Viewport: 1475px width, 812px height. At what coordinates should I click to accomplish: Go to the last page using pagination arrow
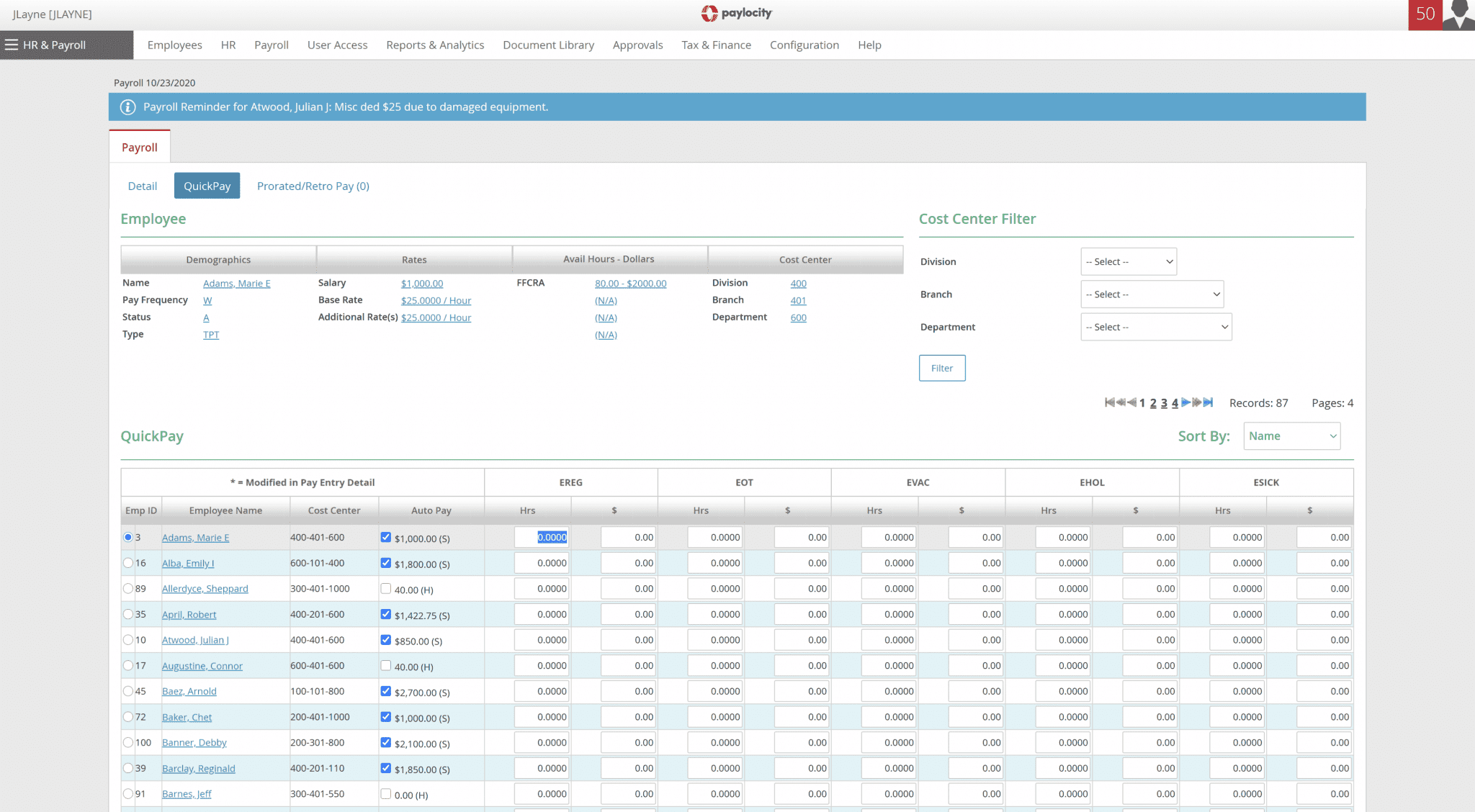coord(1209,402)
